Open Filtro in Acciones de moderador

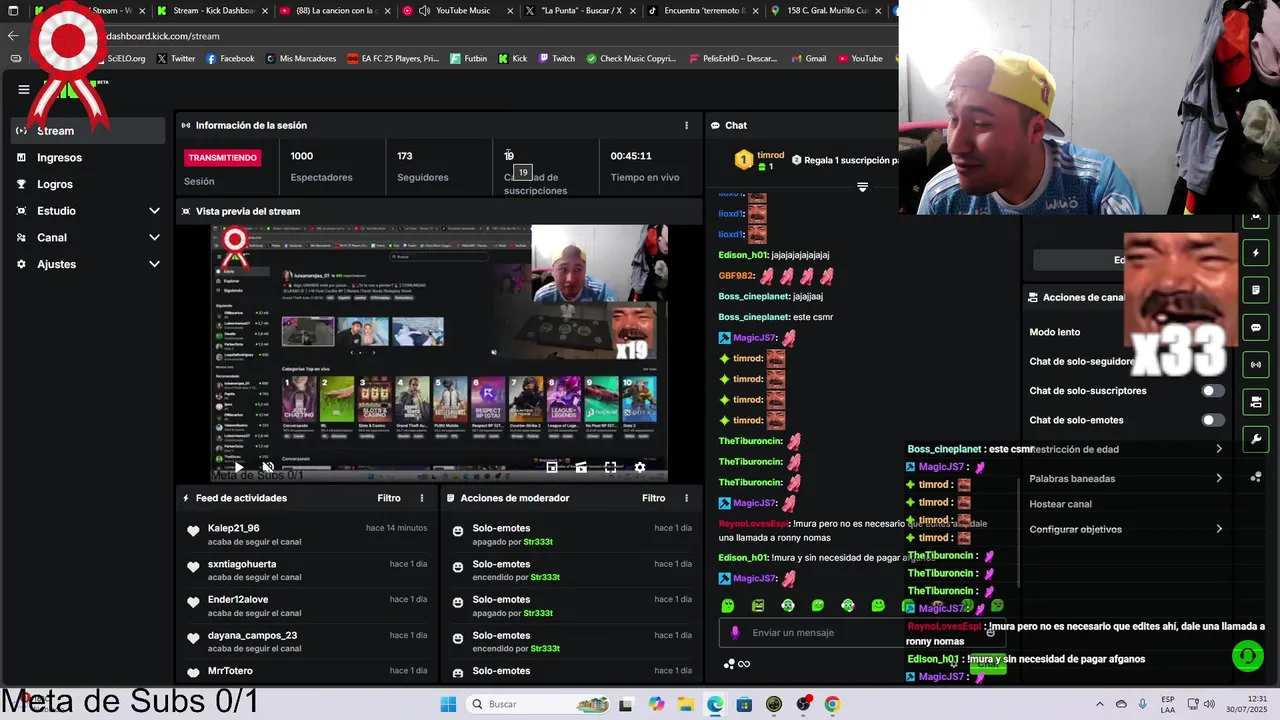pos(653,498)
